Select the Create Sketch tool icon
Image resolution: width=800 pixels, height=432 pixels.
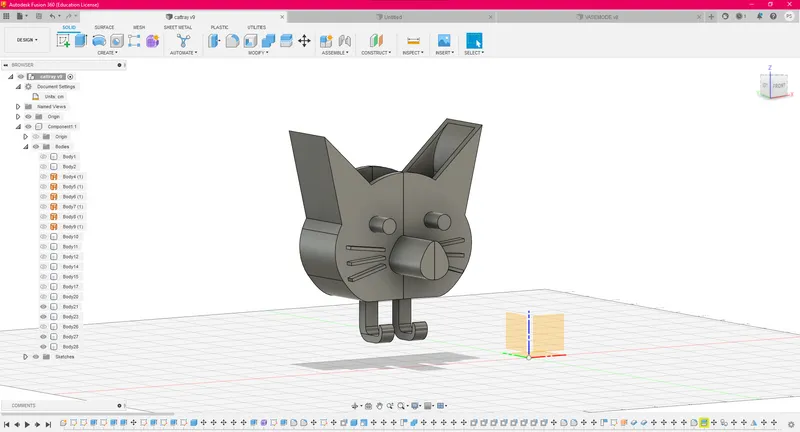point(63,41)
